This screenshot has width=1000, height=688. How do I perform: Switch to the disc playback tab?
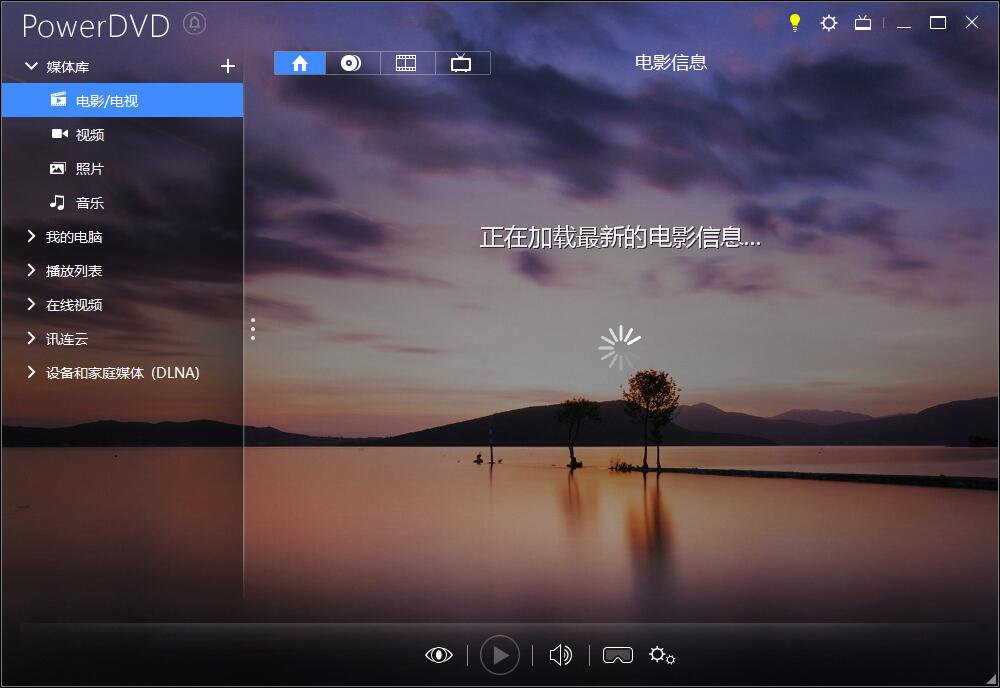coord(352,62)
